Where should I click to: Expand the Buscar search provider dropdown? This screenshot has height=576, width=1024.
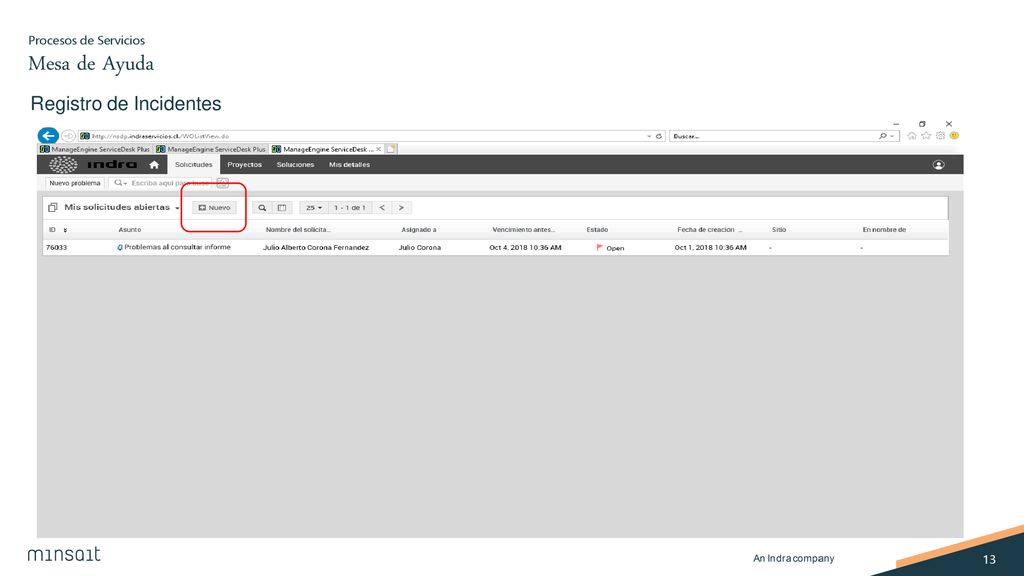(892, 136)
